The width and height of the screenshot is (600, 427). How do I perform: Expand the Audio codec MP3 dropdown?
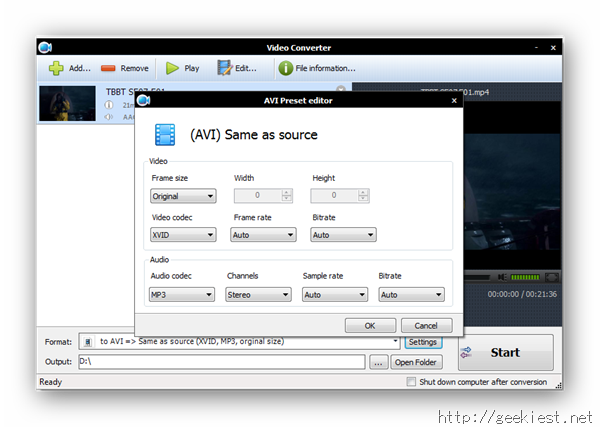(181, 295)
